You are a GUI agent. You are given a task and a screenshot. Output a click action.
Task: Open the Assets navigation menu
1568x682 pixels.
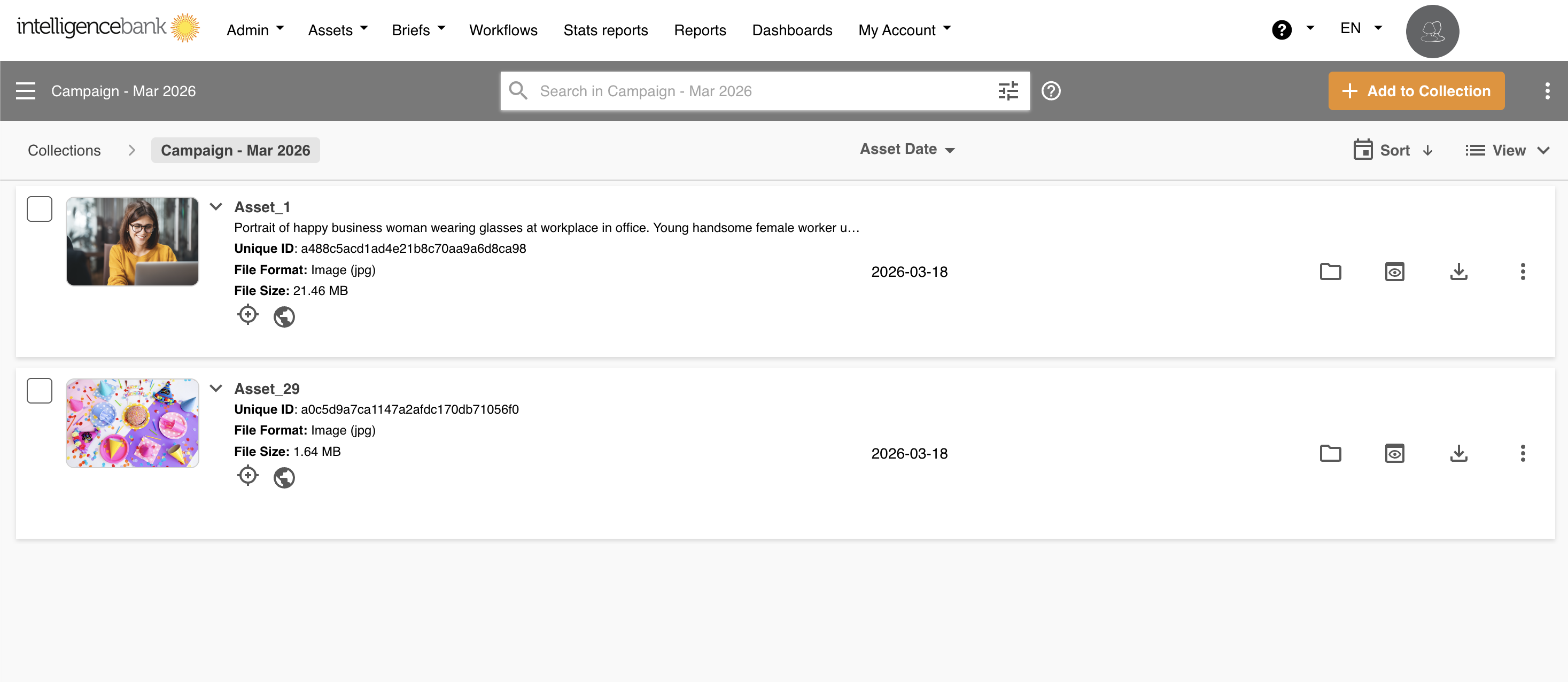[338, 30]
